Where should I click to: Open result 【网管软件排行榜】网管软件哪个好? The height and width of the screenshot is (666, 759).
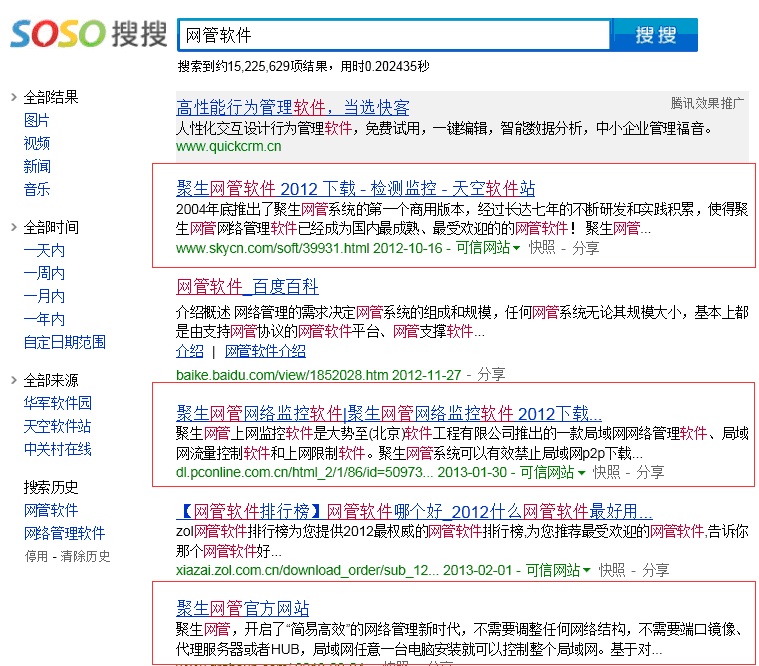click(414, 511)
